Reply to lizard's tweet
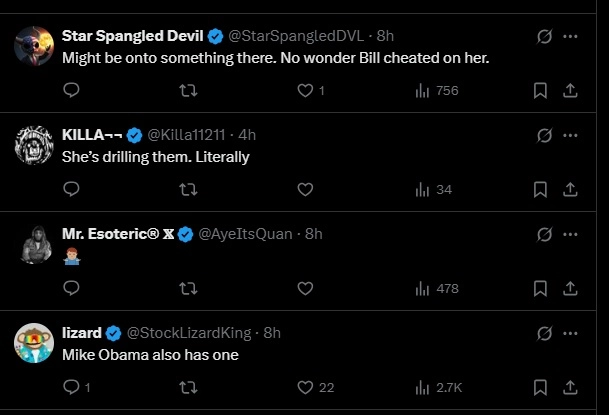This screenshot has height=415, width=609. [x=71, y=387]
